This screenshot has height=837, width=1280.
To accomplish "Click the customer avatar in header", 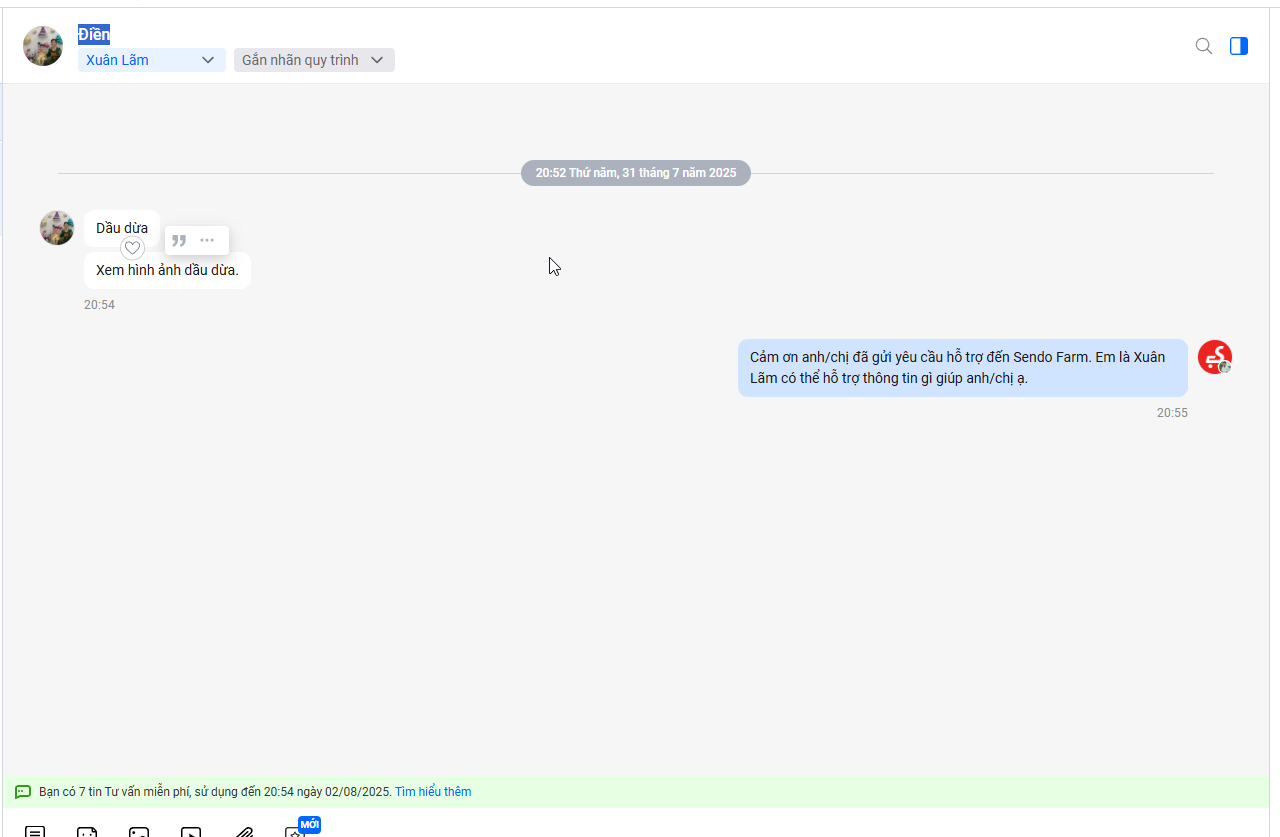I will pyautogui.click(x=43, y=46).
